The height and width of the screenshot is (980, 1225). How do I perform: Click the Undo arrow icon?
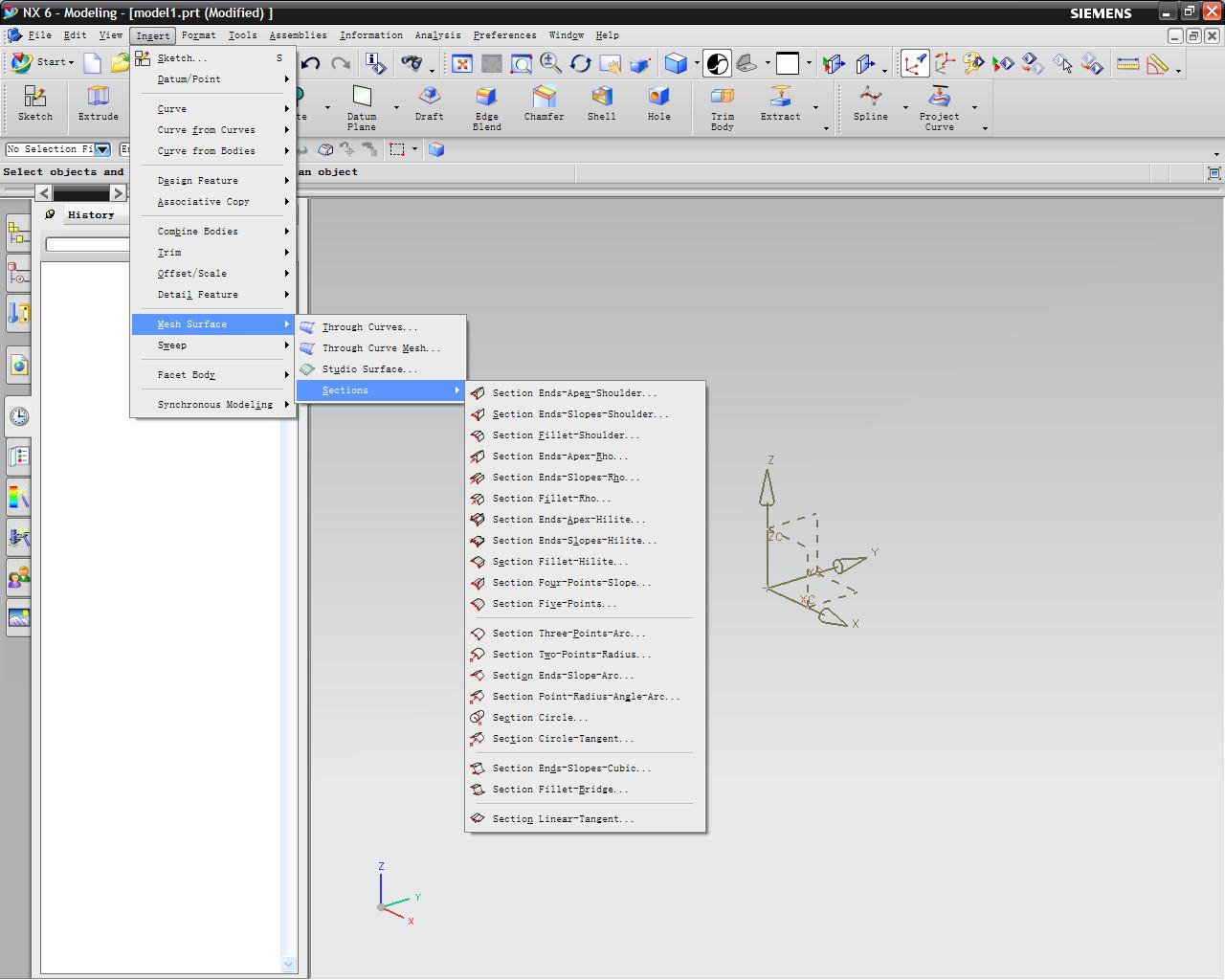pos(310,63)
